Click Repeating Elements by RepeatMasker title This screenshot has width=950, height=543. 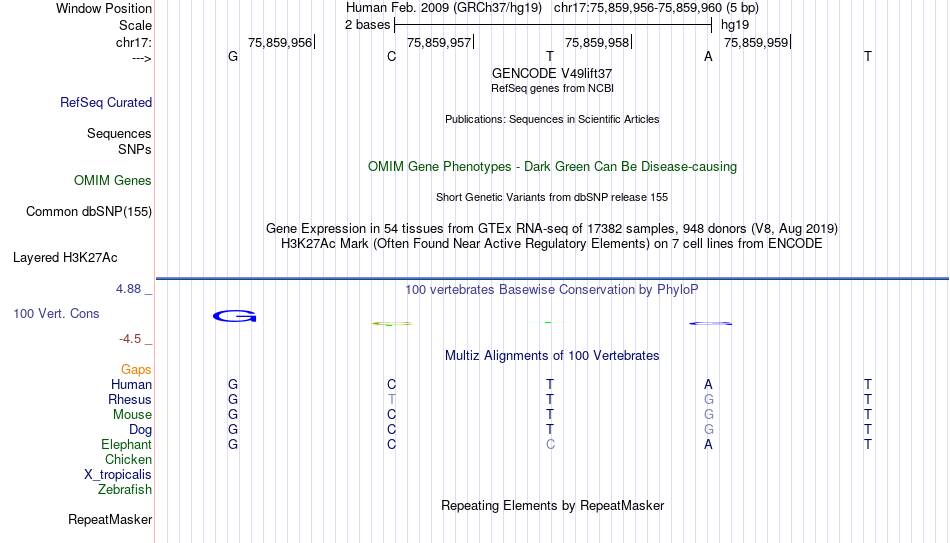[x=553, y=505]
